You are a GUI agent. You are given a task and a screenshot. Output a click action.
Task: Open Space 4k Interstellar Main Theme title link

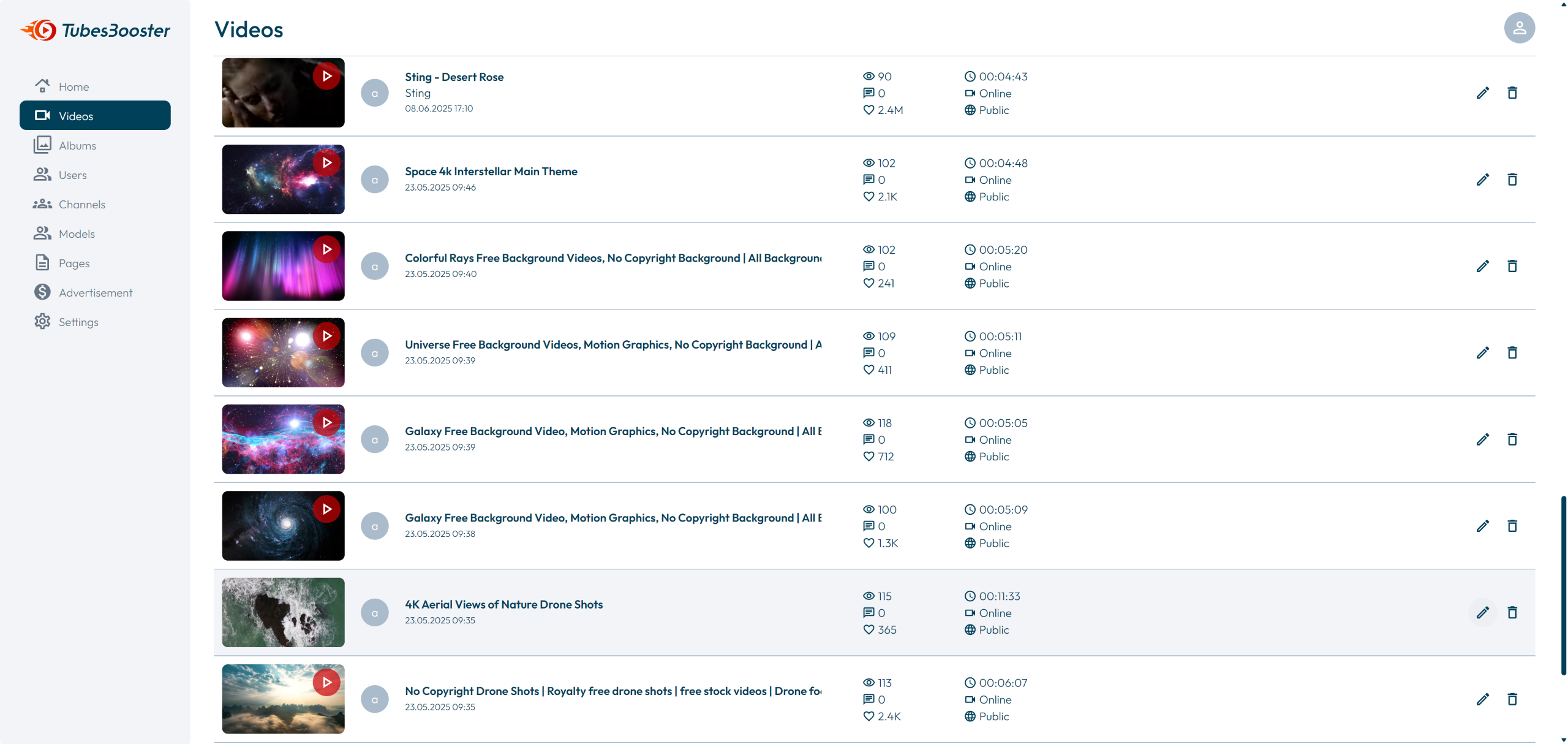pos(491,172)
